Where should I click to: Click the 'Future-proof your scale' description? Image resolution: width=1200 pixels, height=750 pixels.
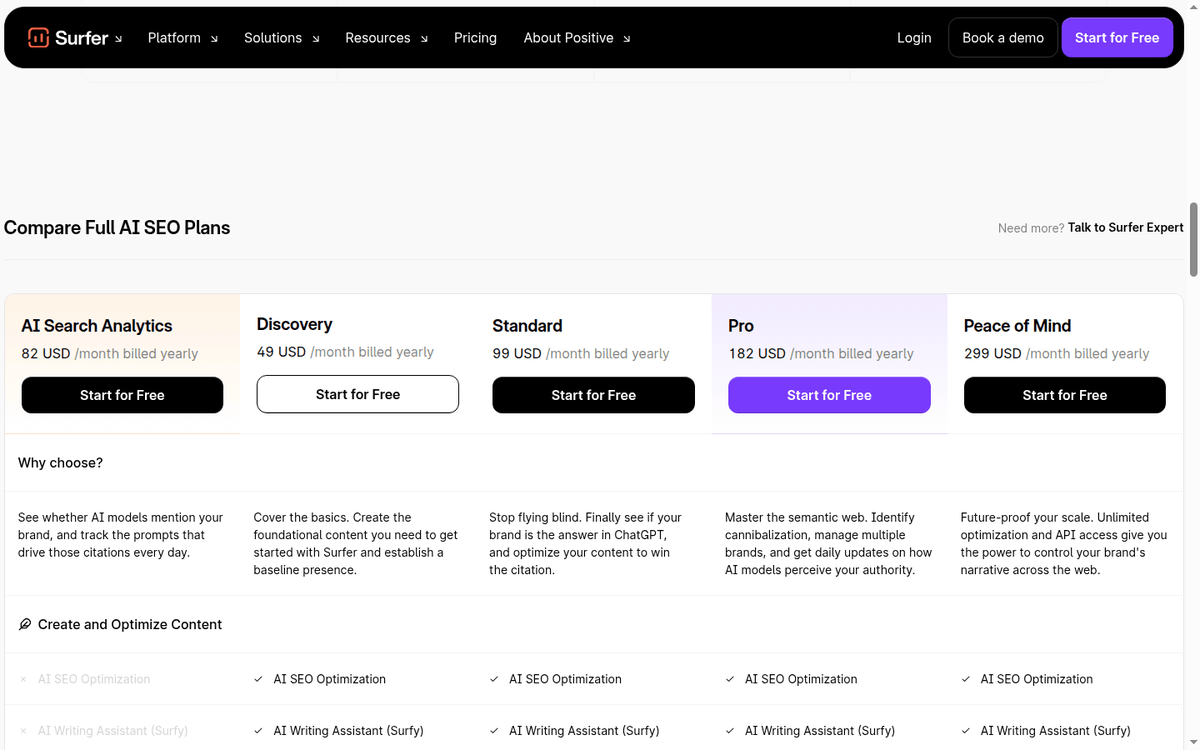[x=1064, y=544]
